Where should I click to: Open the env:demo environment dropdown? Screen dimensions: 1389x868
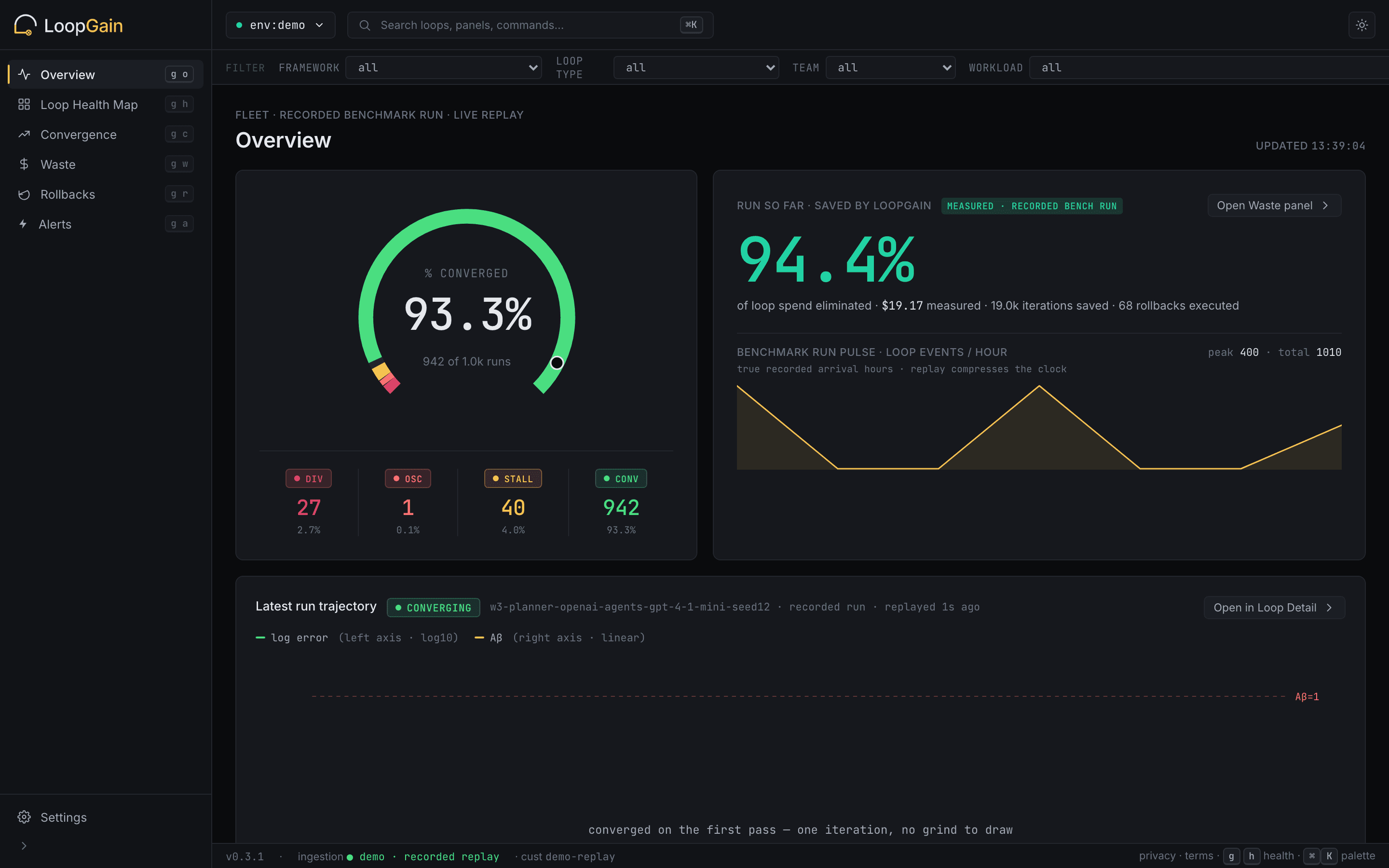point(280,25)
